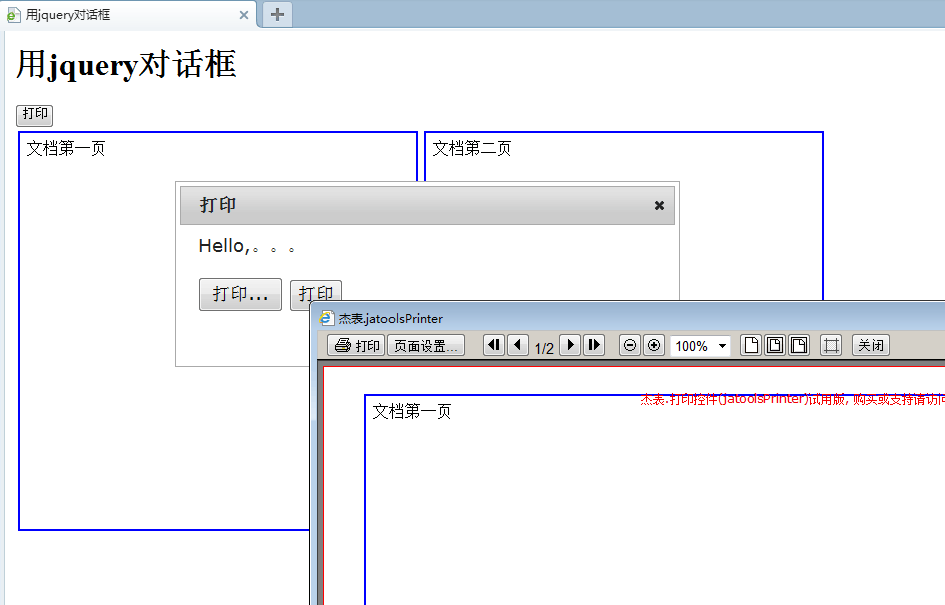Screen dimensions: 945x605
Task: Go to next page in preview
Action: point(570,345)
